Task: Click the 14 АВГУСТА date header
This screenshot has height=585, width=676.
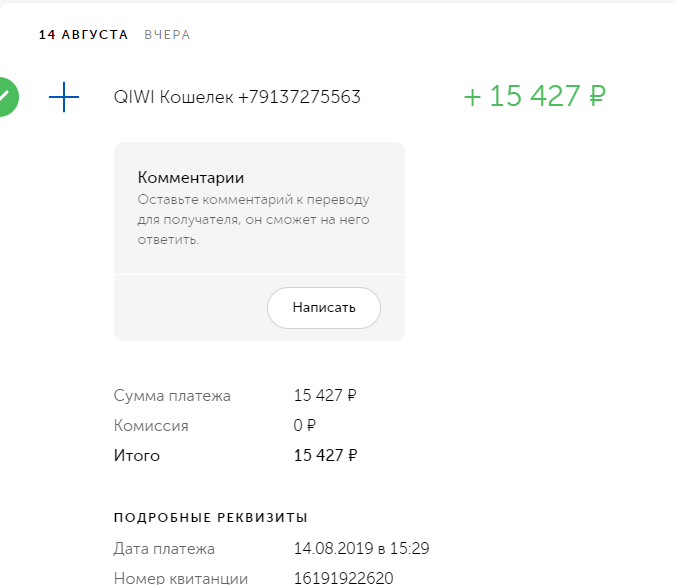Action: click(84, 35)
